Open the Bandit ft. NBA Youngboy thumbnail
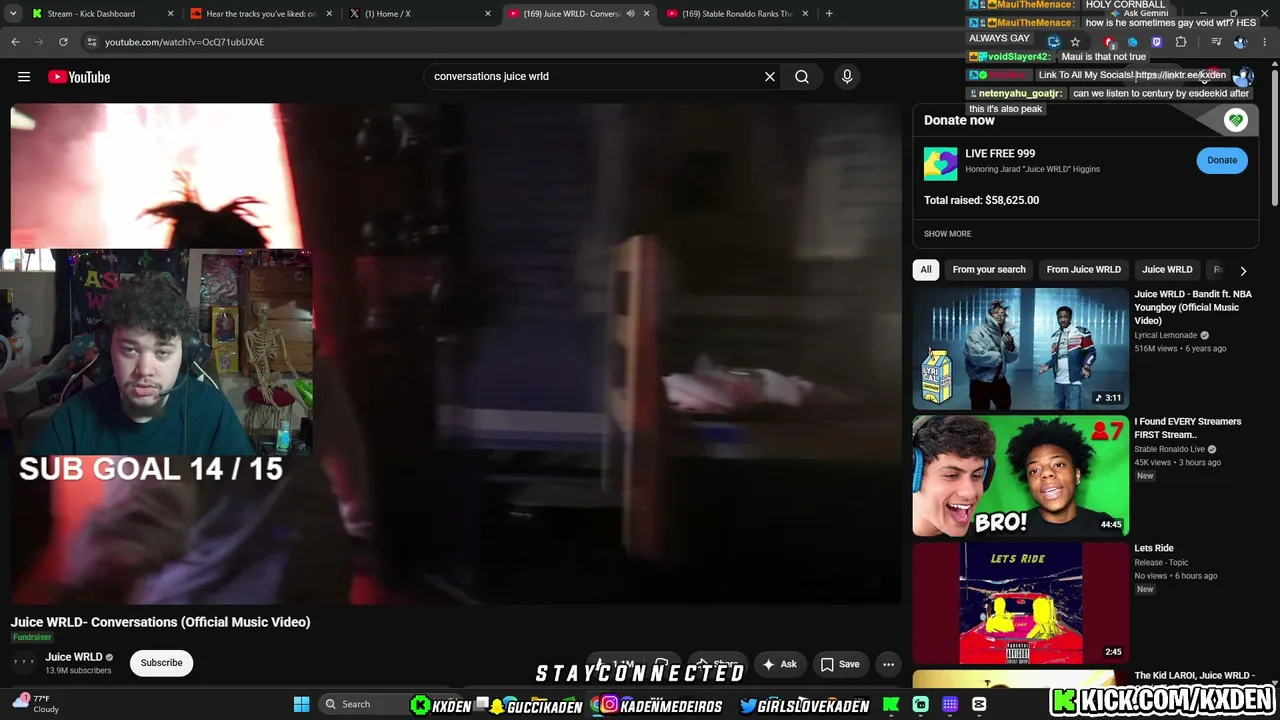This screenshot has height=720, width=1280. [x=1020, y=349]
